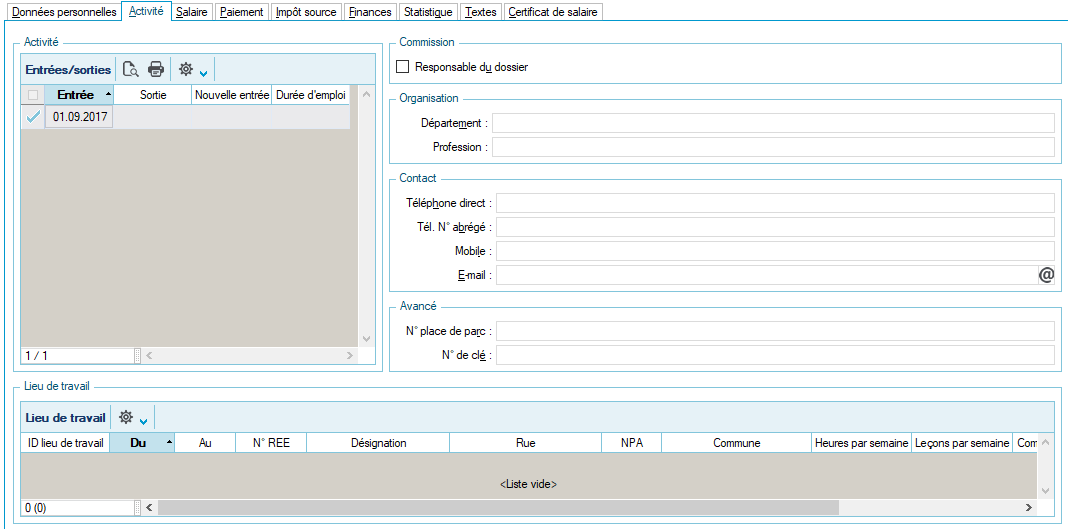Click the 0 (0) record counter
This screenshot has height=529, width=1068.
(x=76, y=508)
